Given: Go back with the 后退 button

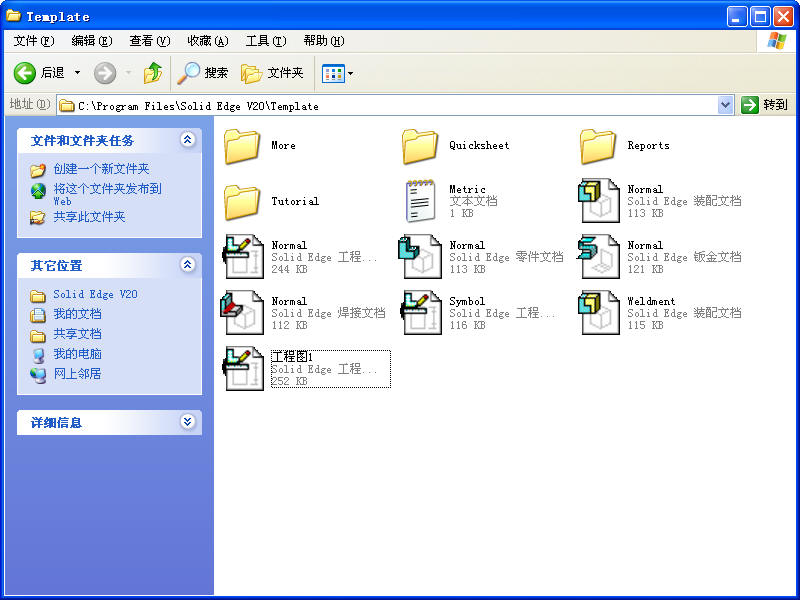Looking at the screenshot, I should pos(39,73).
